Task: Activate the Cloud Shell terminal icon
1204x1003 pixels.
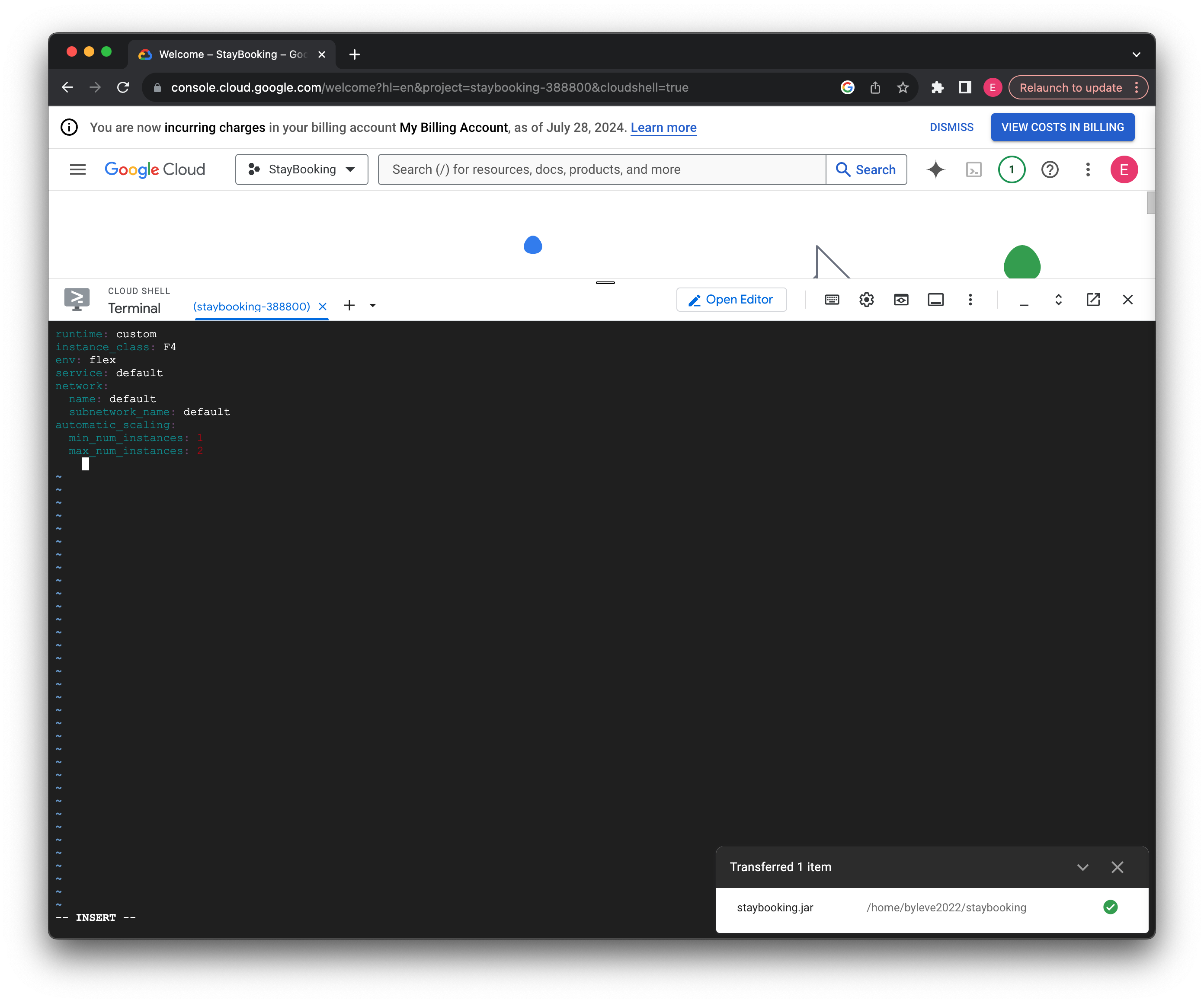Action: click(974, 169)
